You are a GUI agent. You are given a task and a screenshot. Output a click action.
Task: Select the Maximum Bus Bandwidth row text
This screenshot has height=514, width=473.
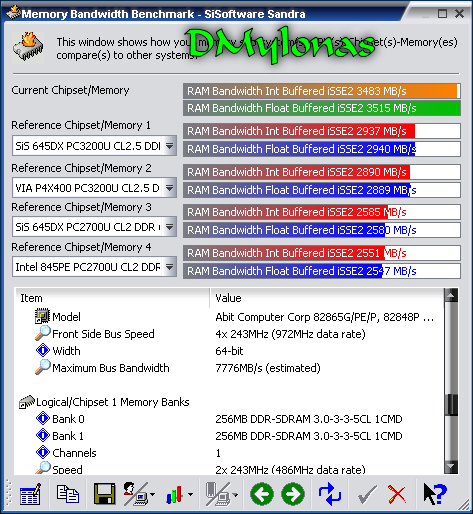coord(111,368)
